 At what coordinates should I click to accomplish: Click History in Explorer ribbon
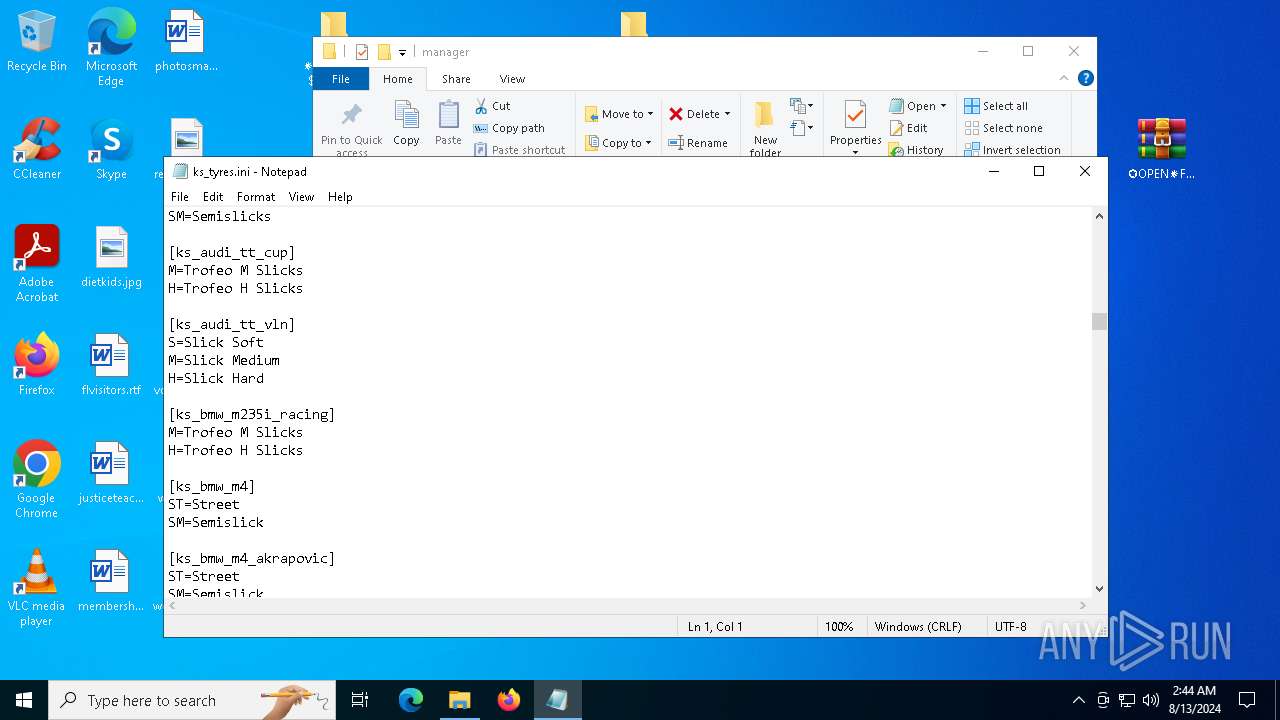pos(916,150)
